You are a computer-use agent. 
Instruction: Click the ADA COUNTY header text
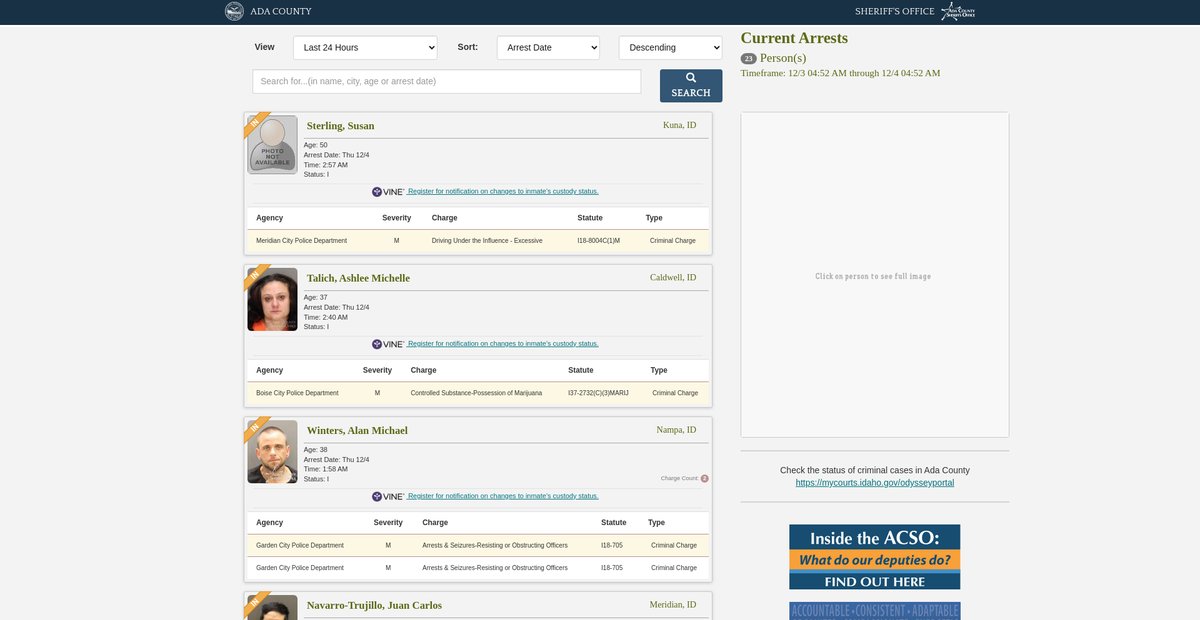[281, 11]
